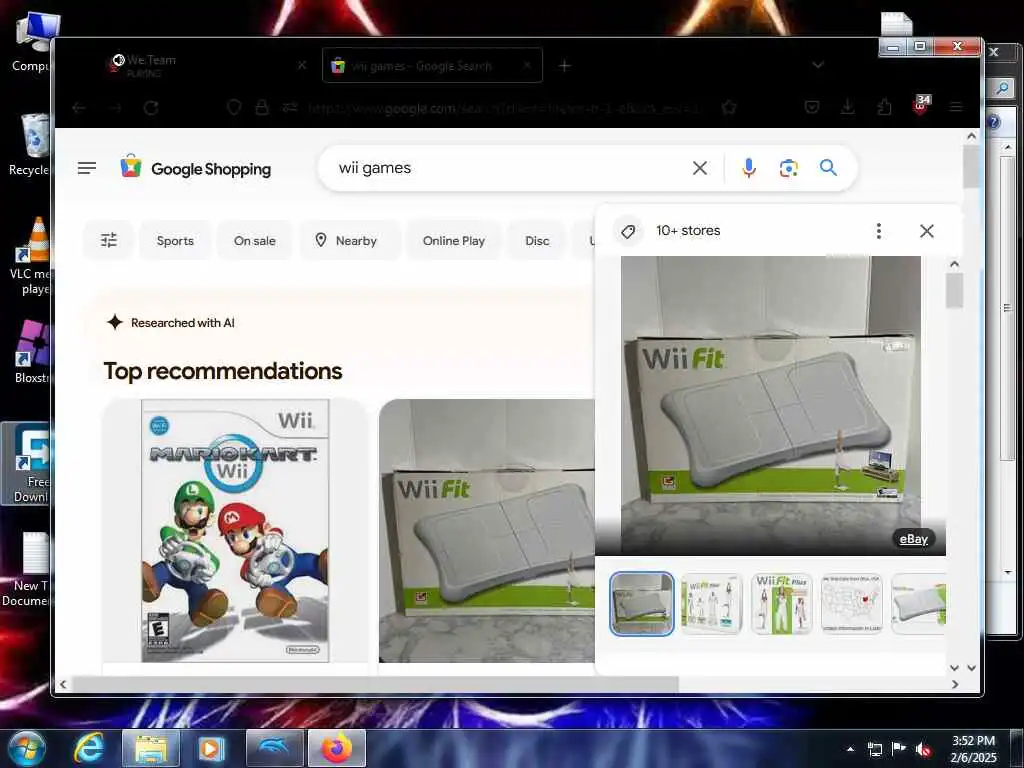Open Windows Media Player taskbar icon
Viewport: 1024px width, 768px height.
[x=211, y=748]
